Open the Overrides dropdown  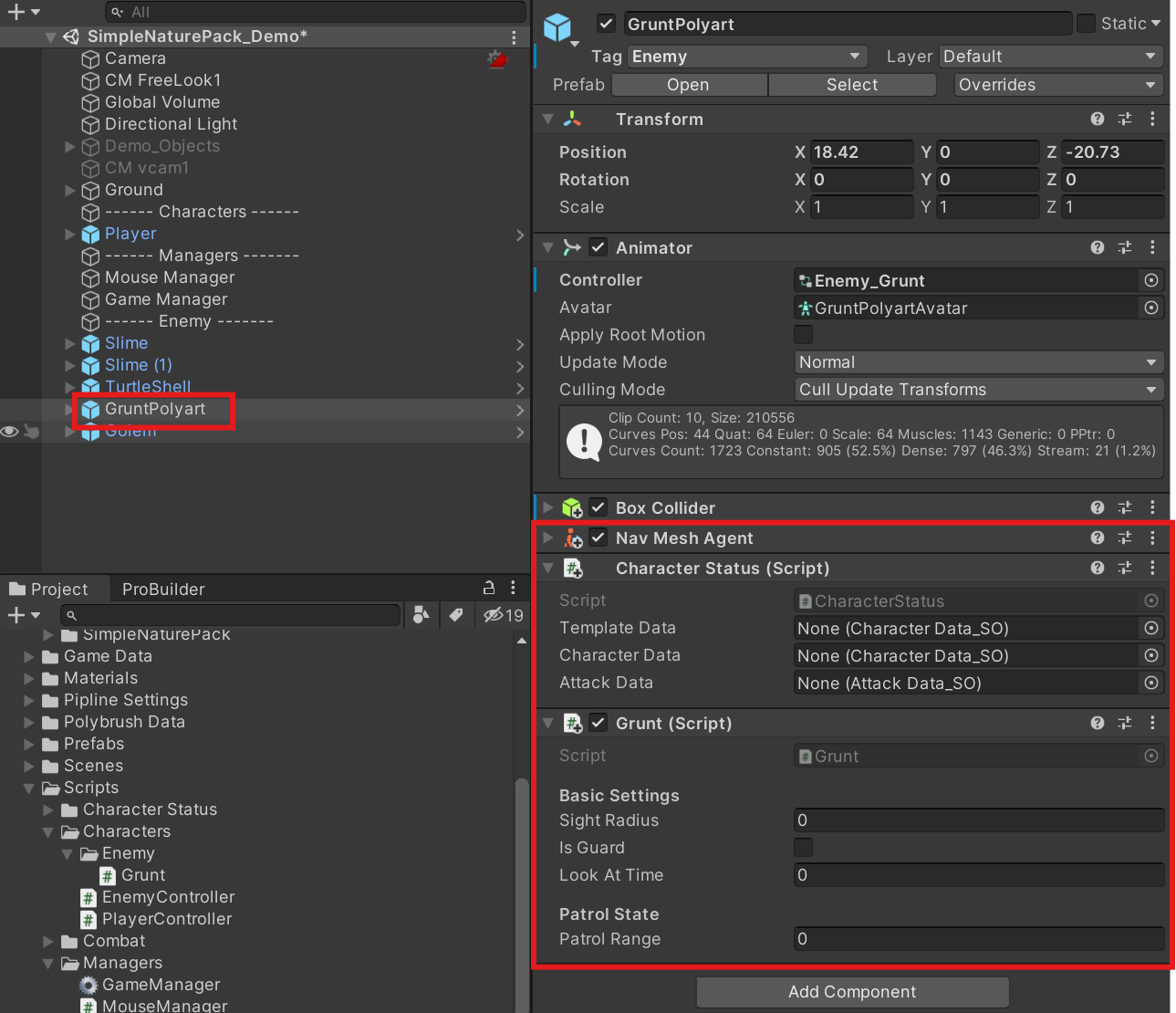click(x=1058, y=85)
